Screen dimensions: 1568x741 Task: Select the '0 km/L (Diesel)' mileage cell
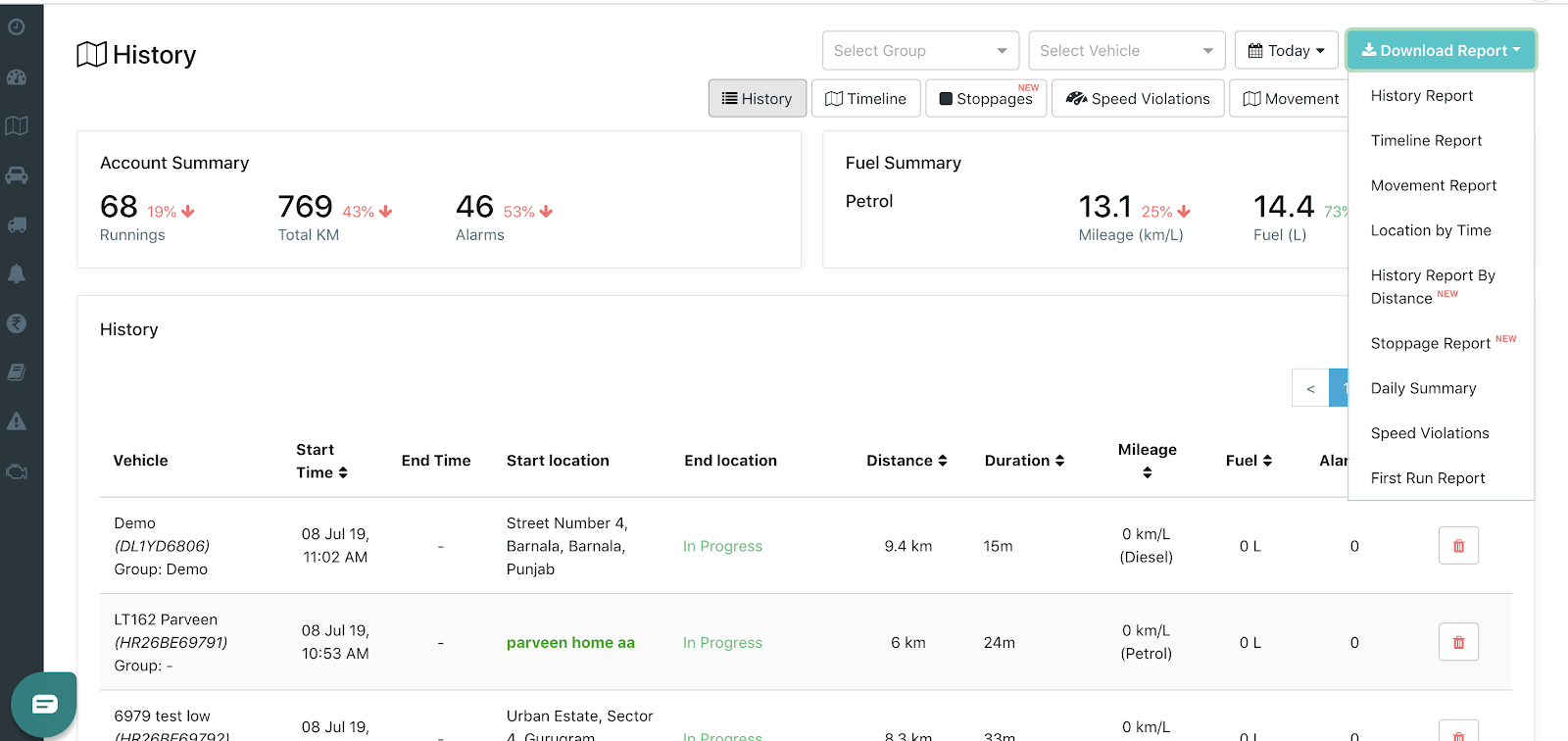tap(1147, 546)
